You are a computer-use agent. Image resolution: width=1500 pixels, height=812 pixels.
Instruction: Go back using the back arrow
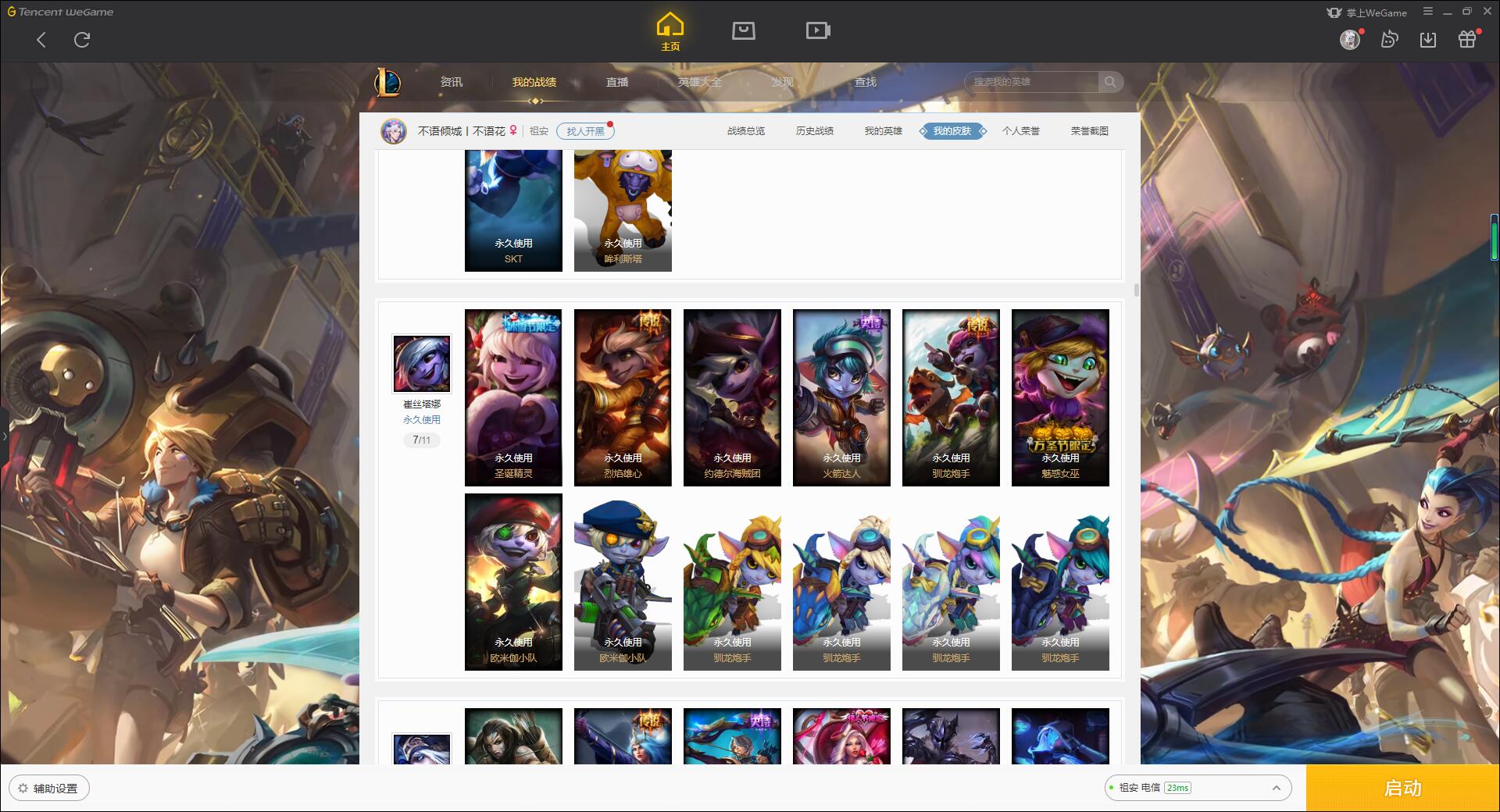(x=41, y=40)
